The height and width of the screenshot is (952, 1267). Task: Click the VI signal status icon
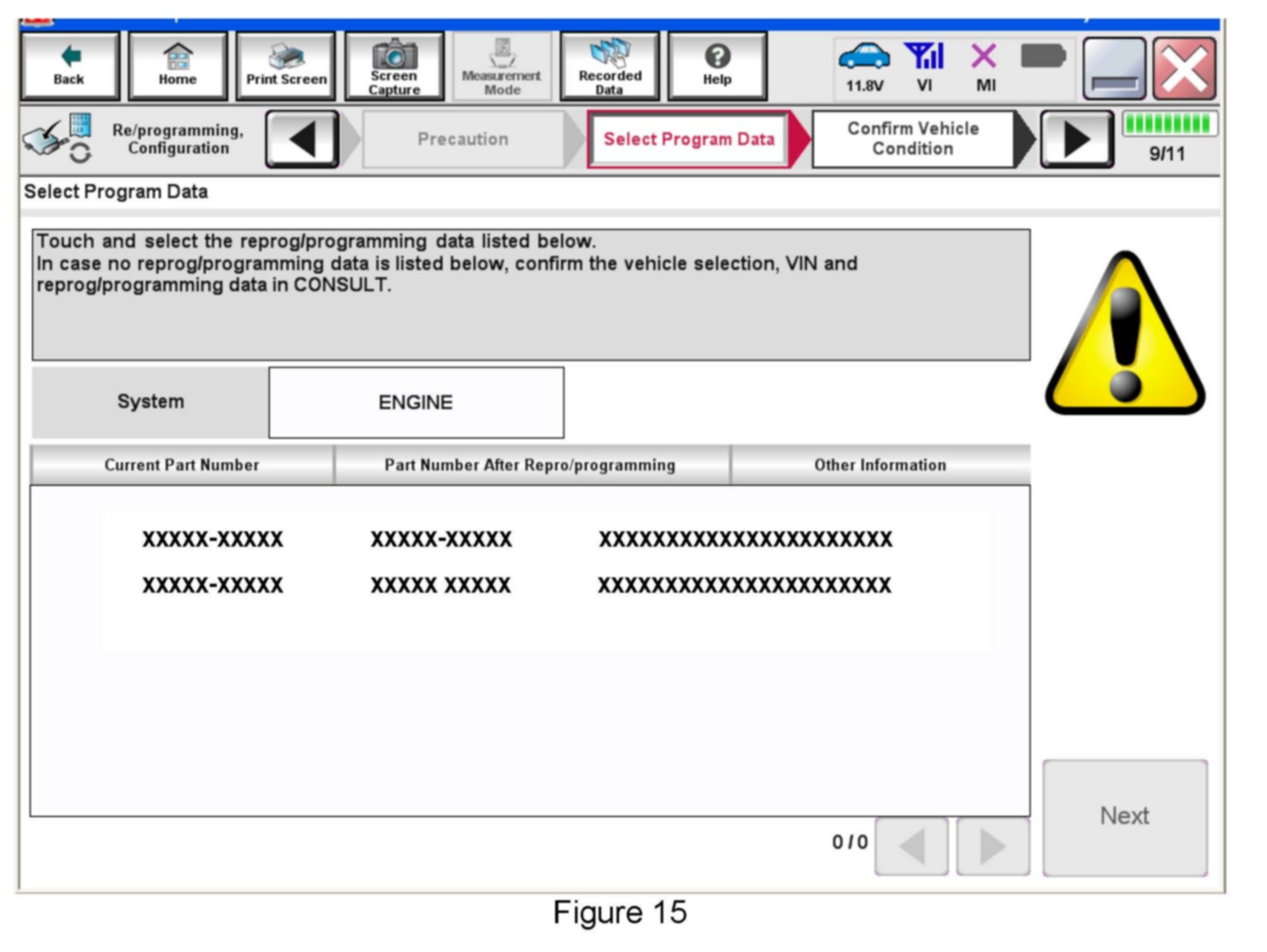pyautogui.click(x=924, y=58)
